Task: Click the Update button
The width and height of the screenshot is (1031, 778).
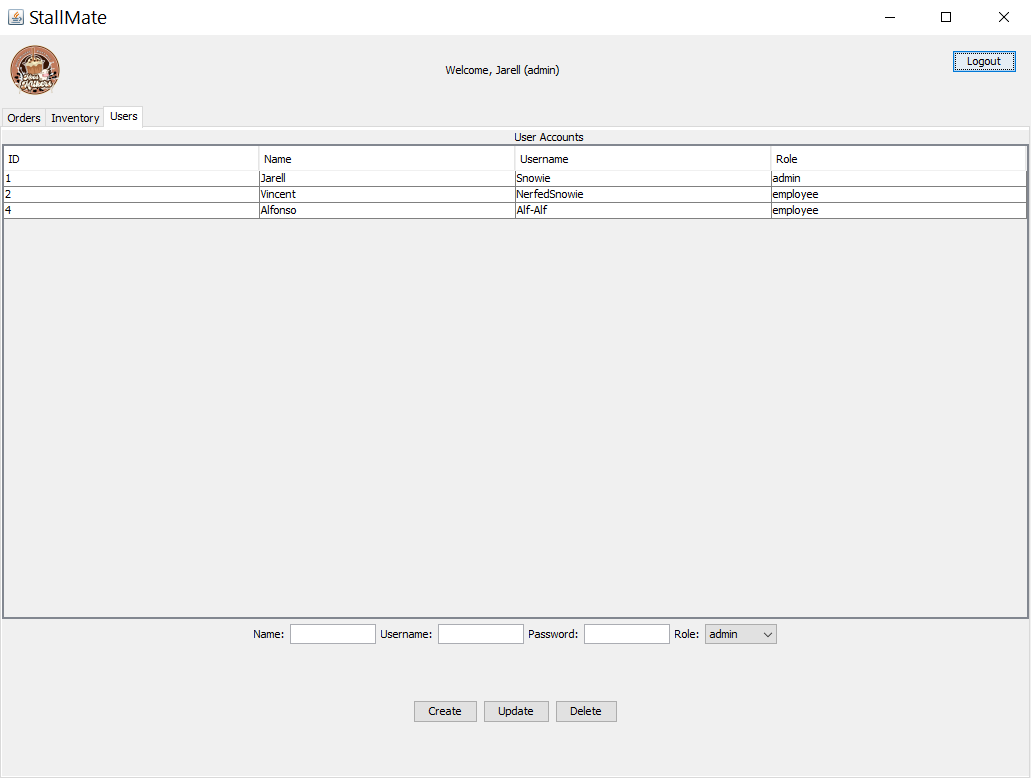Action: 516,711
